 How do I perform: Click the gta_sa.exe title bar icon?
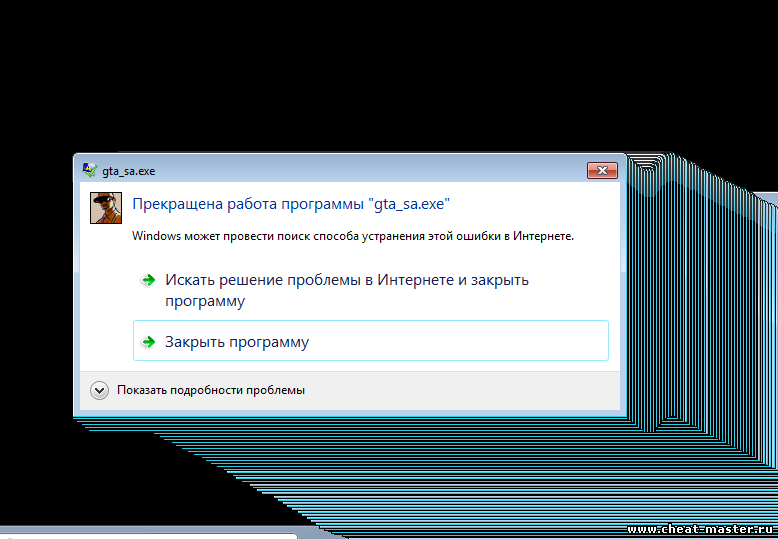(x=90, y=170)
